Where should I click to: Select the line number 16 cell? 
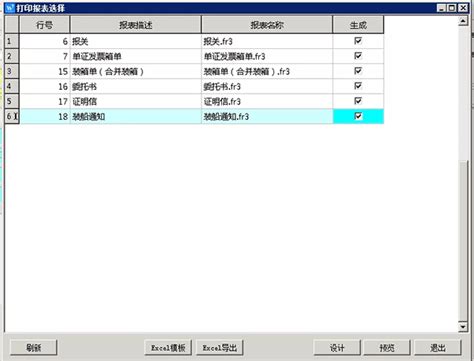tap(45, 86)
